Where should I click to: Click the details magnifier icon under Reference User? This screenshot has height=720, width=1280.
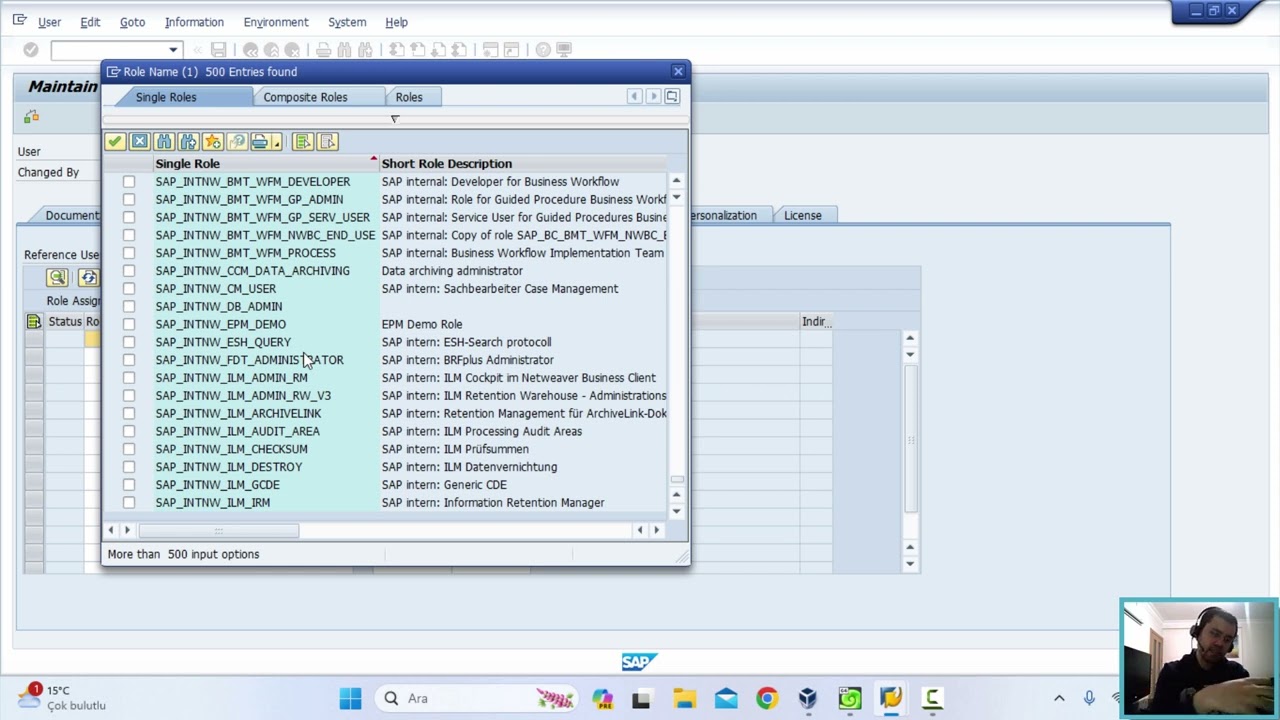[x=57, y=278]
